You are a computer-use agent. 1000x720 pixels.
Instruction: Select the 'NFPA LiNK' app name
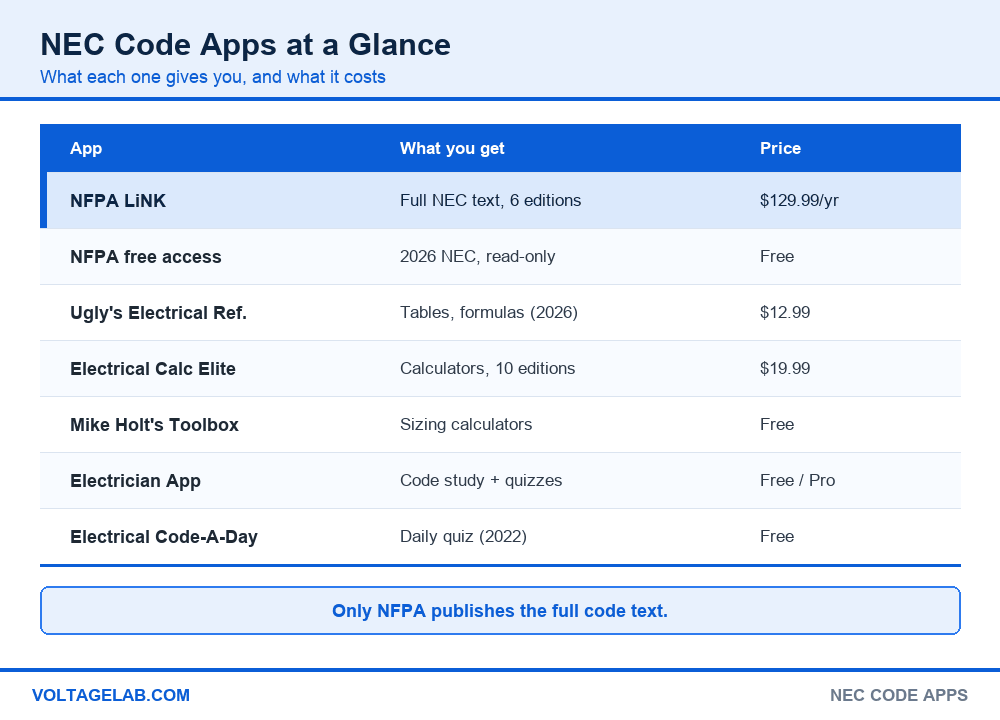(118, 201)
